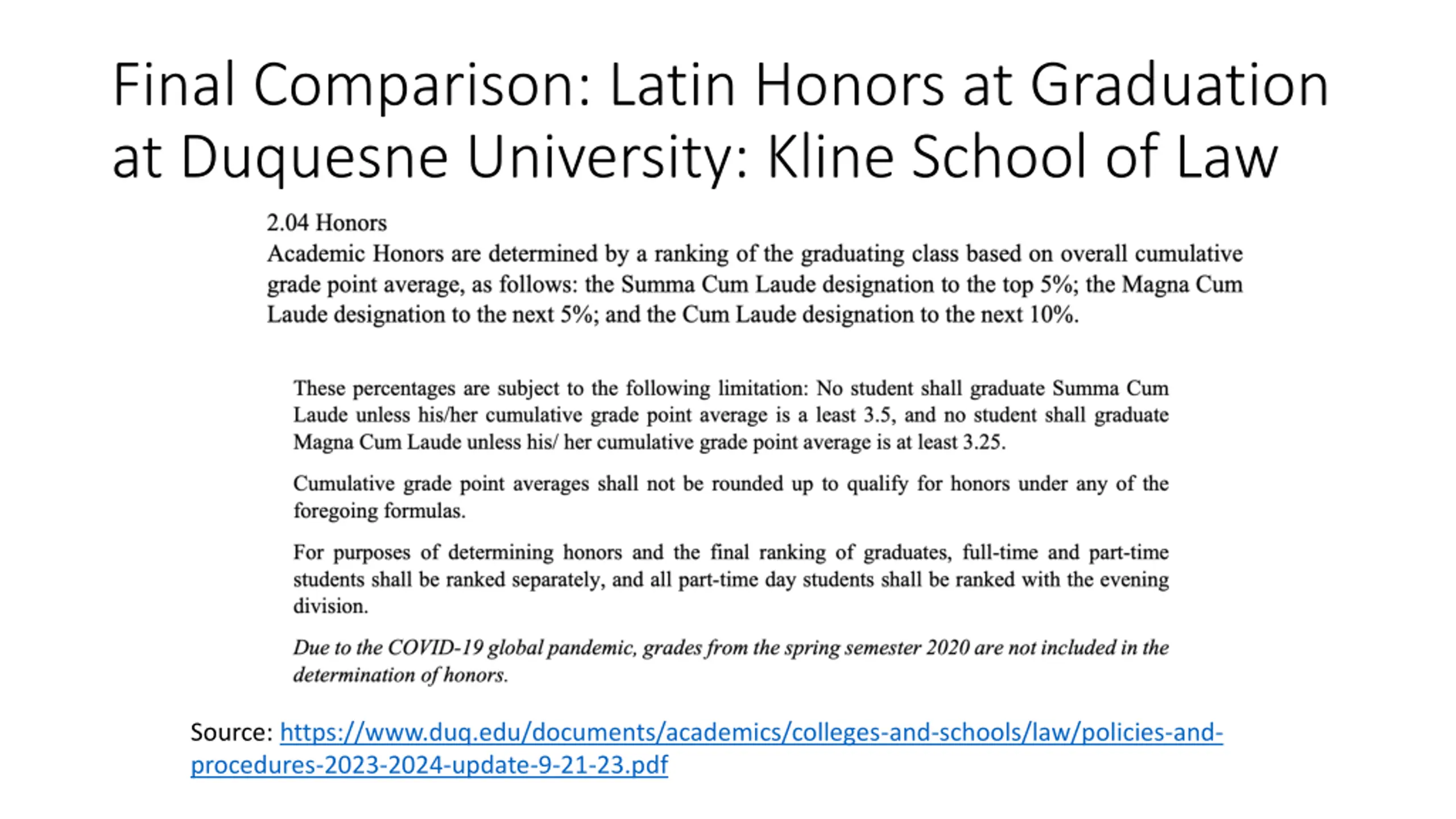
Task: Click the line beginning "Academic Honors are determined"
Action: tap(754, 254)
